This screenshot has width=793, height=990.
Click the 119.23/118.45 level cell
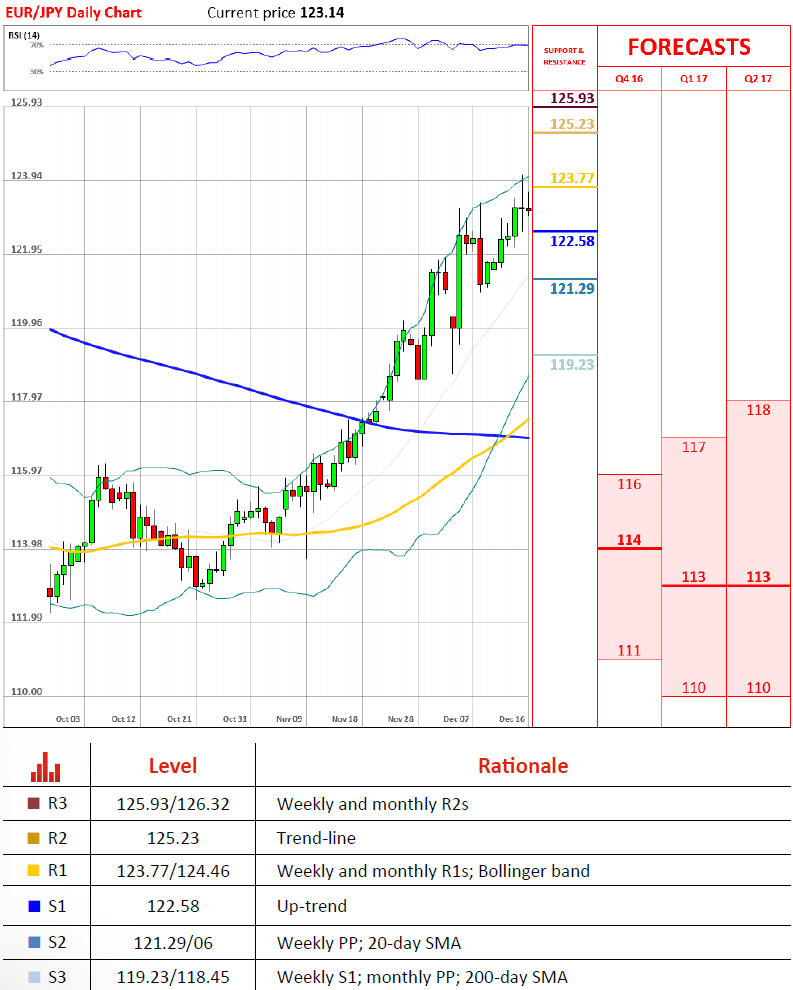[173, 977]
